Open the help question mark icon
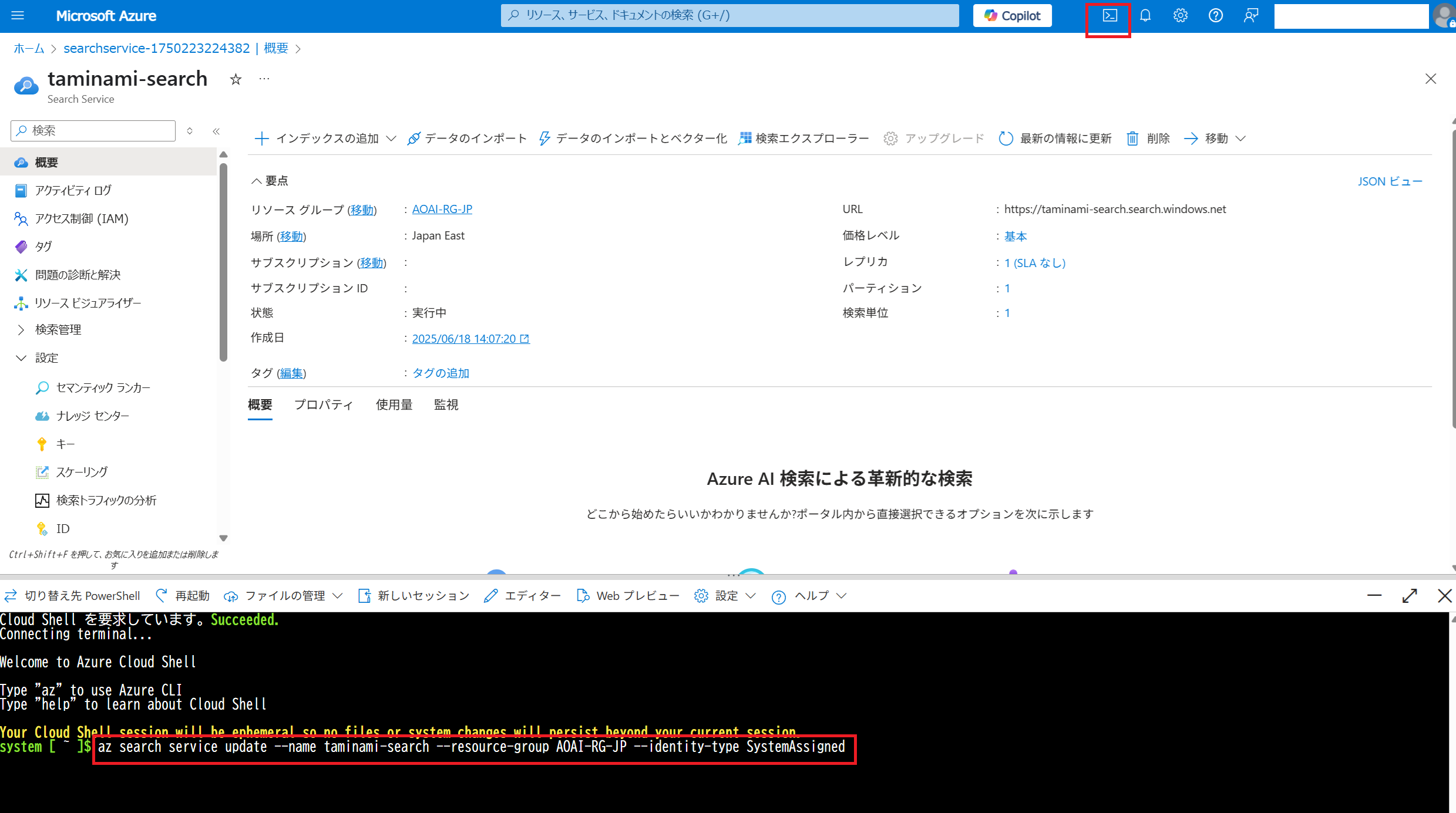 tap(1216, 16)
